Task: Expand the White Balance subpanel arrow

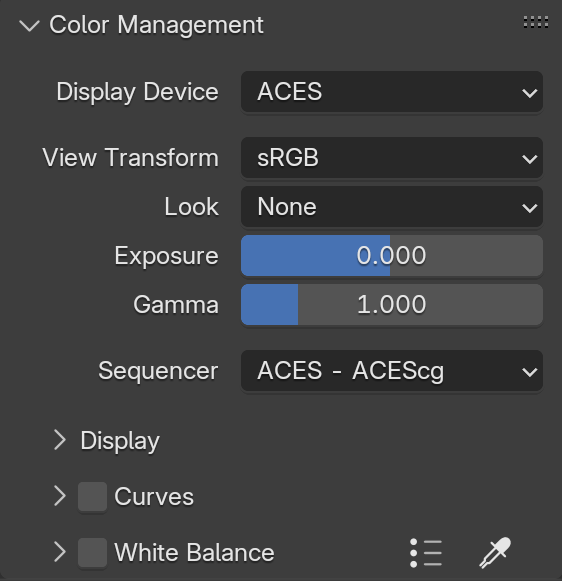Action: pos(60,552)
